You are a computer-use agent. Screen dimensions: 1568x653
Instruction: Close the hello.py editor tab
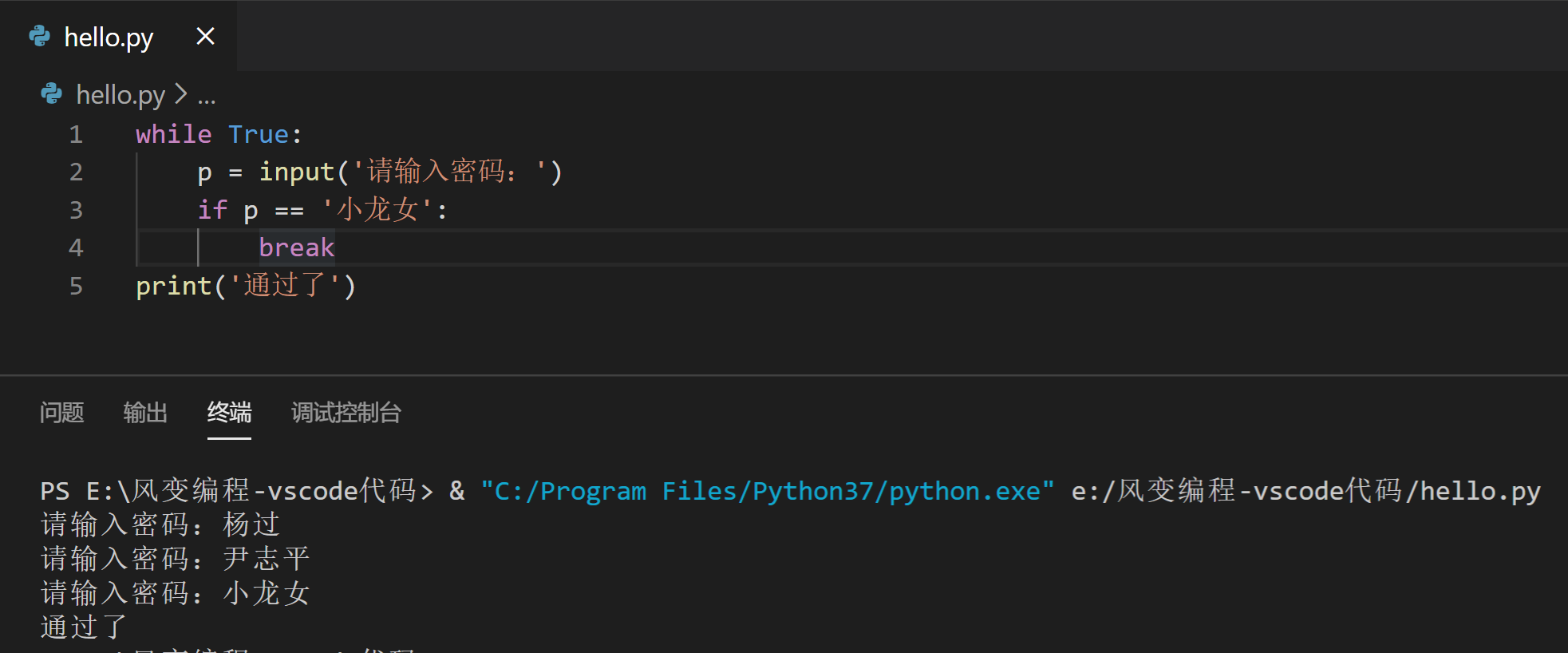pyautogui.click(x=205, y=36)
